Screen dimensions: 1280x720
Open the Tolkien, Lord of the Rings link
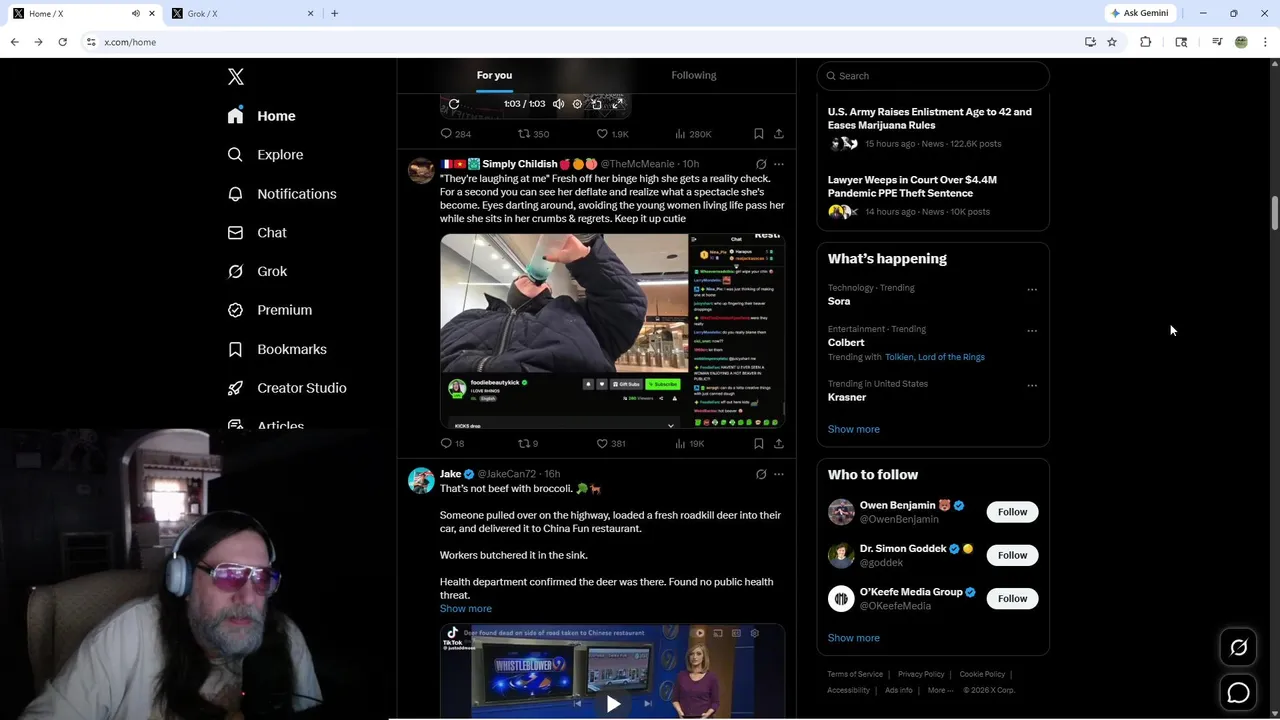click(935, 357)
